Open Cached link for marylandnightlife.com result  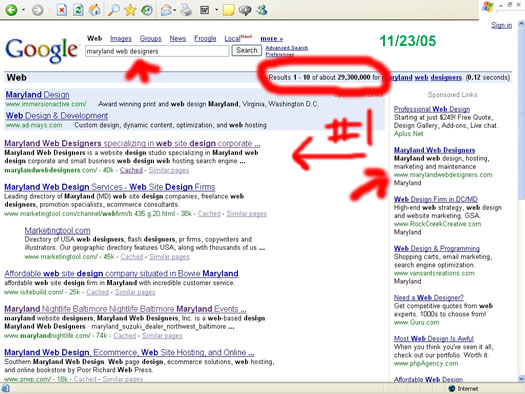125,335
